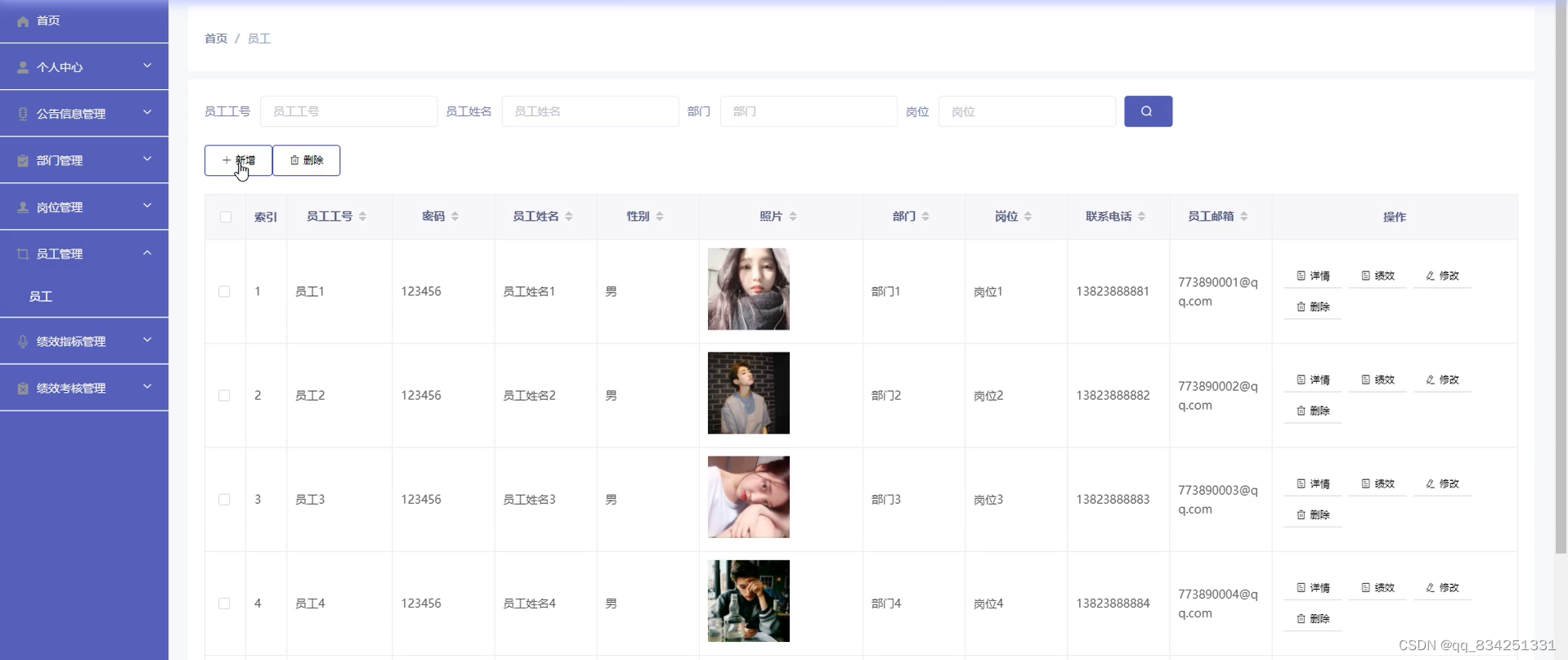
Task: Click 详情 for employee 员工1
Action: click(1313, 276)
